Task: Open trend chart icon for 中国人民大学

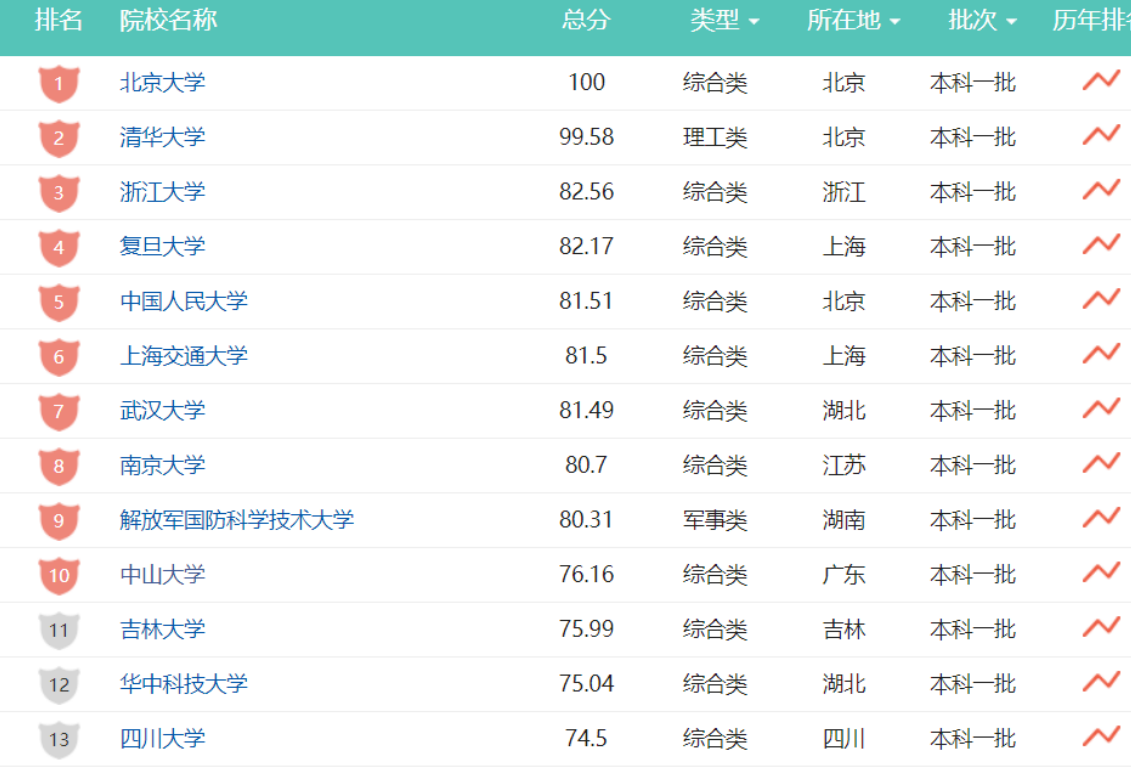Action: (1101, 298)
